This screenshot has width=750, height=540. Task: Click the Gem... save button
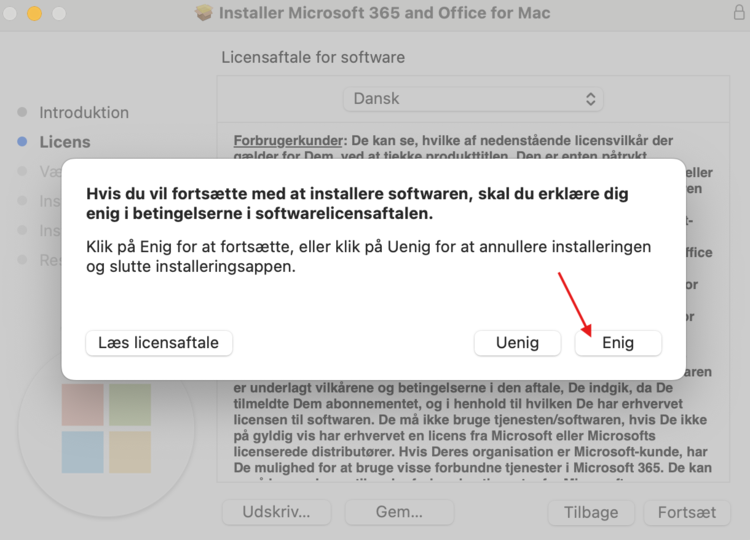[399, 512]
